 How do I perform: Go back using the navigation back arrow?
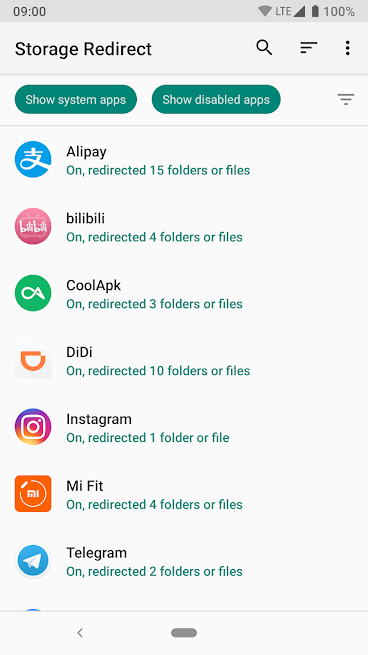click(80, 633)
